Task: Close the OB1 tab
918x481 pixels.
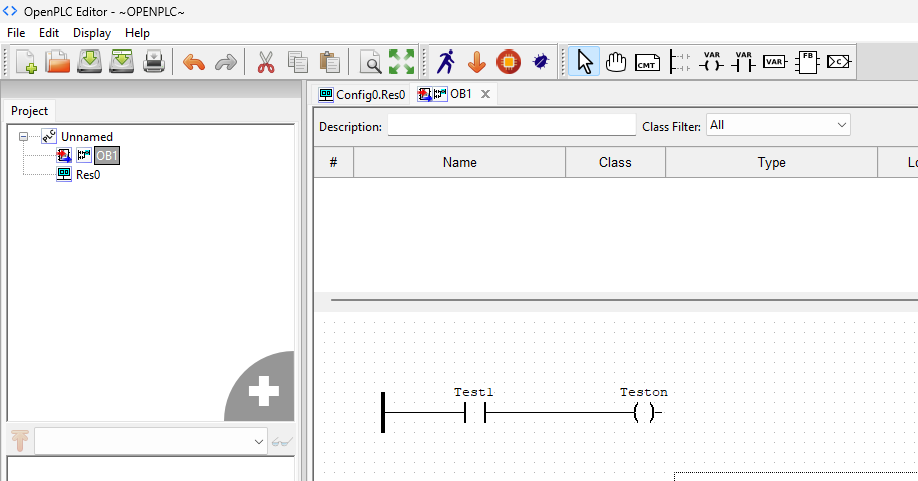Action: (486, 94)
